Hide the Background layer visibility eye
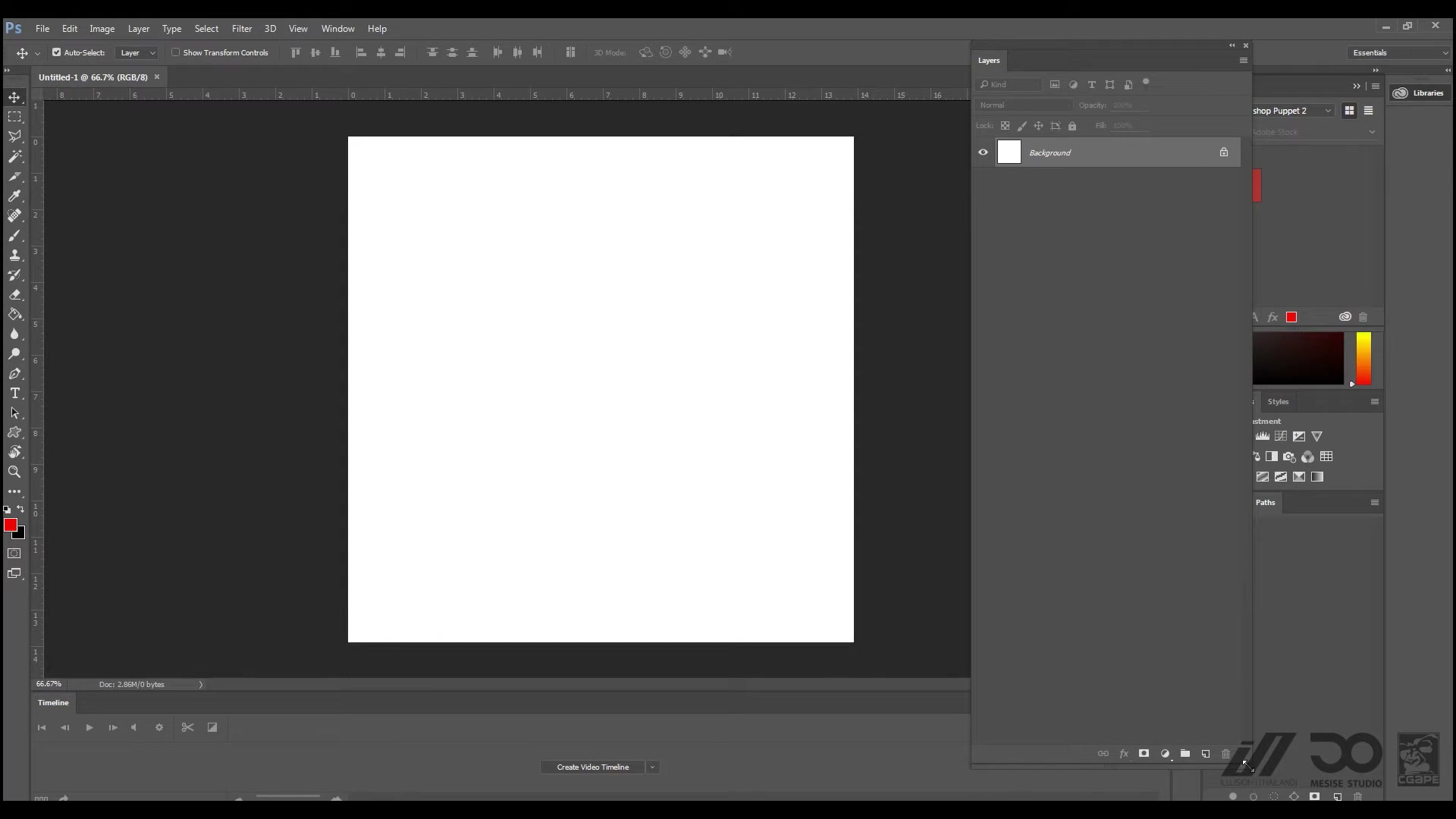The image size is (1456, 819). [983, 152]
